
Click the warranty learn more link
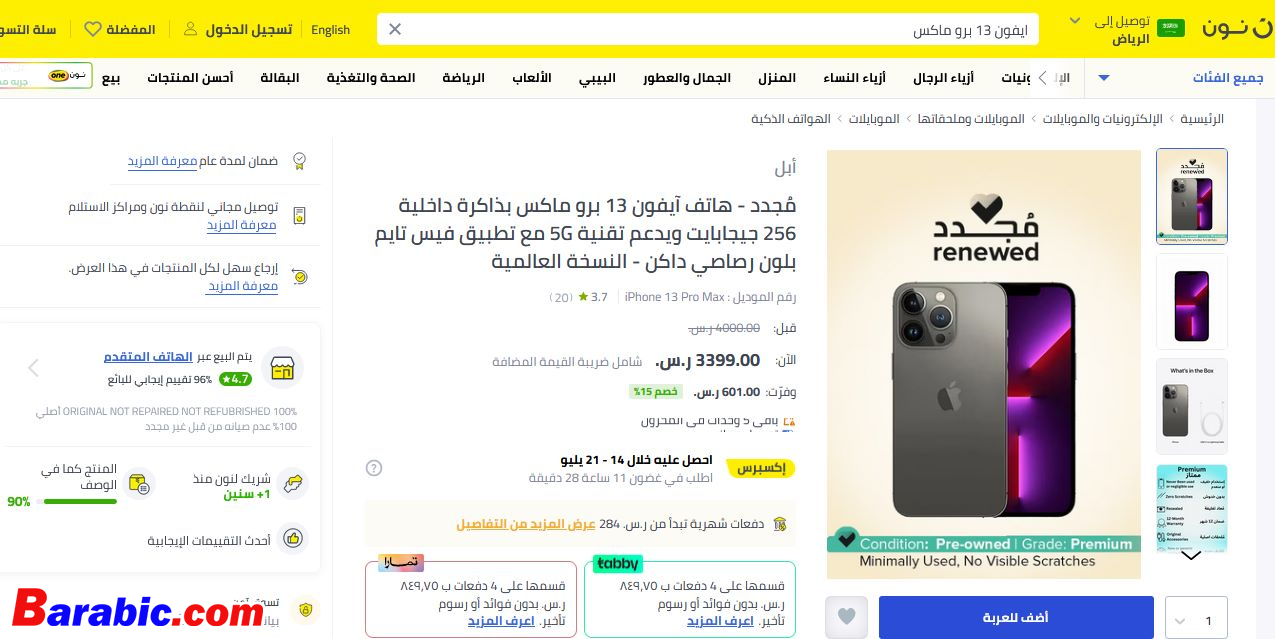click(x=162, y=160)
